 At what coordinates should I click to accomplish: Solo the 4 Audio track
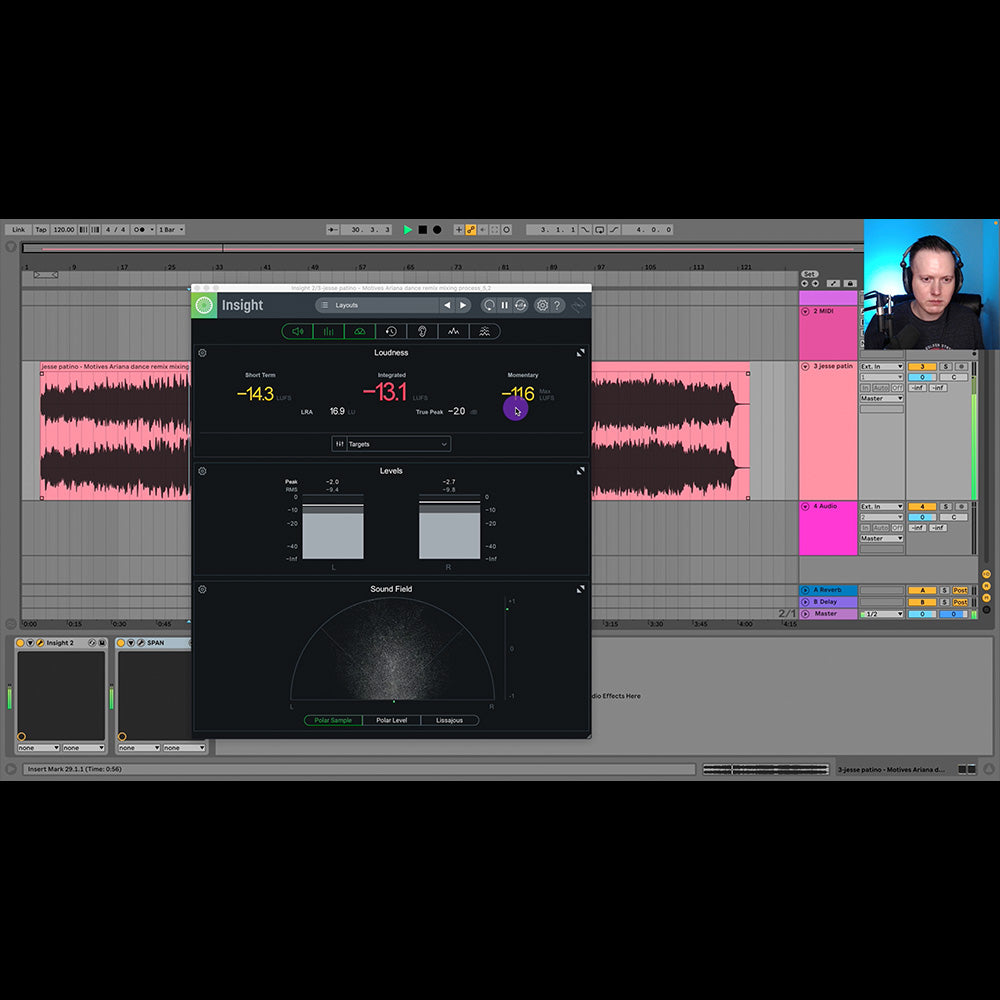tap(946, 507)
